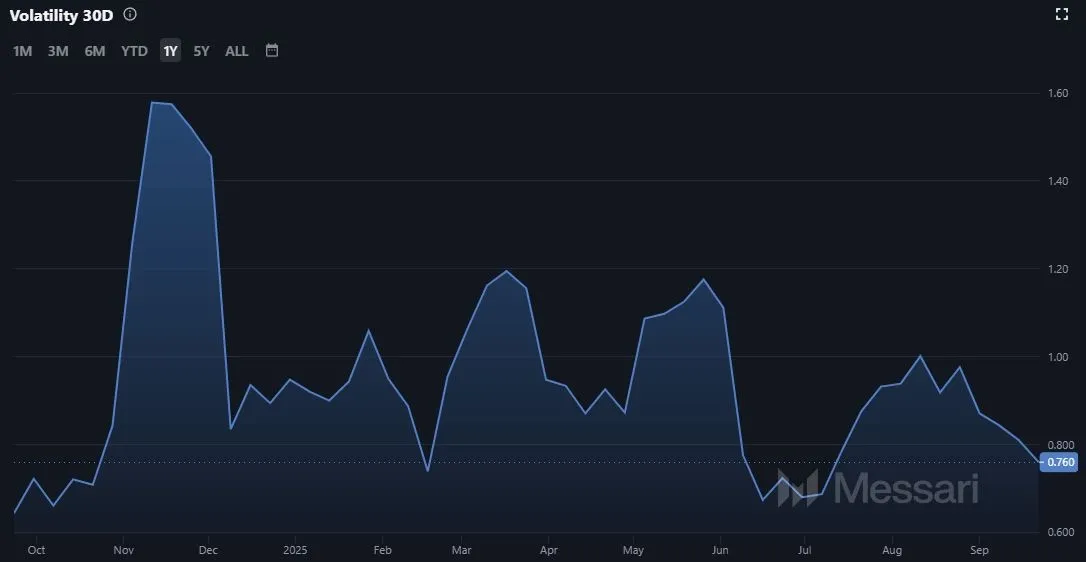Click the Nov label on time axis
This screenshot has height=562, width=1086.
tap(124, 550)
